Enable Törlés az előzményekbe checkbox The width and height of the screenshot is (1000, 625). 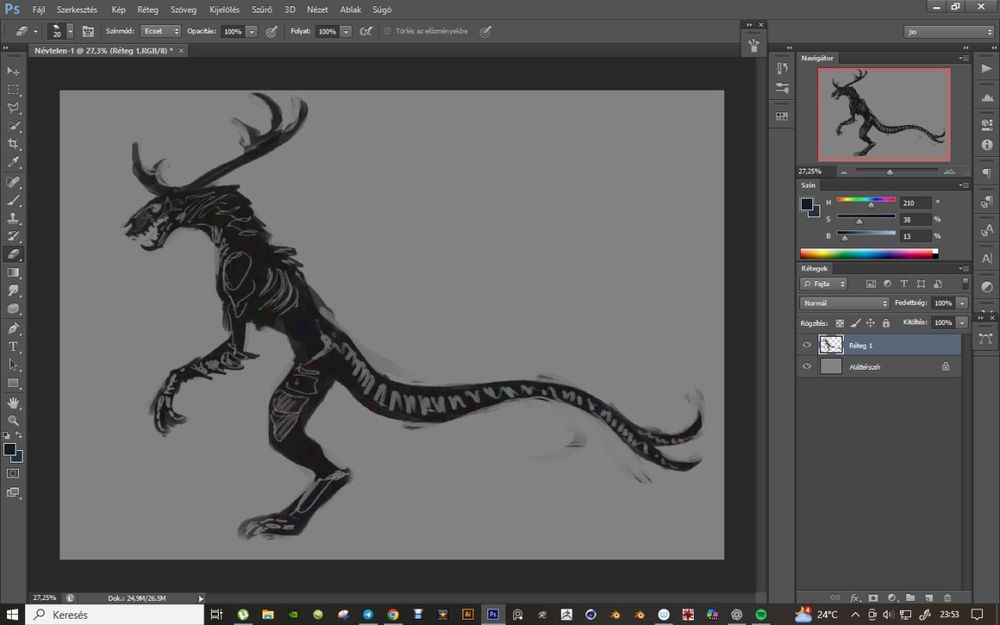[388, 31]
